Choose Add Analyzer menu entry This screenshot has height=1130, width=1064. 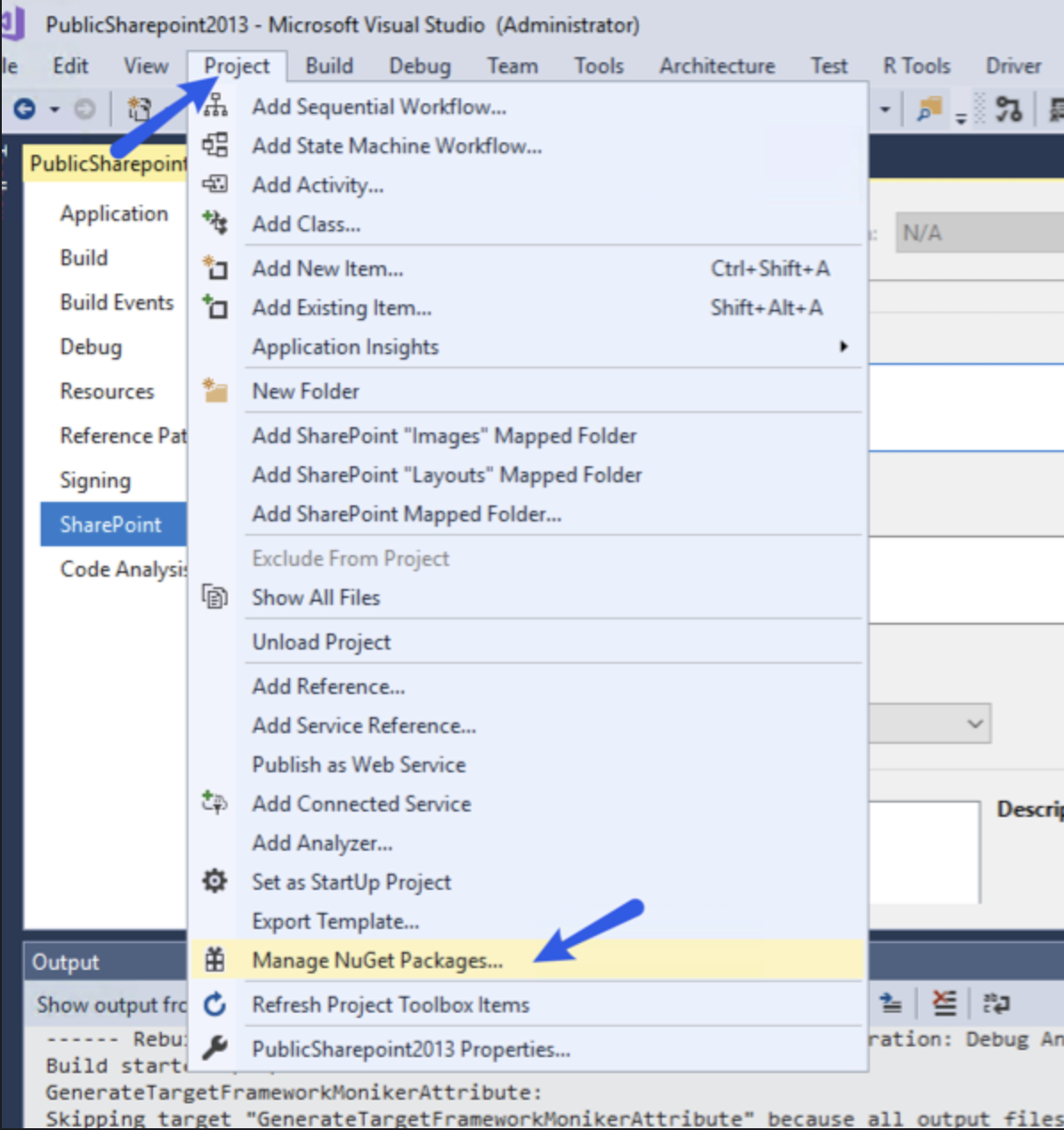528,843
